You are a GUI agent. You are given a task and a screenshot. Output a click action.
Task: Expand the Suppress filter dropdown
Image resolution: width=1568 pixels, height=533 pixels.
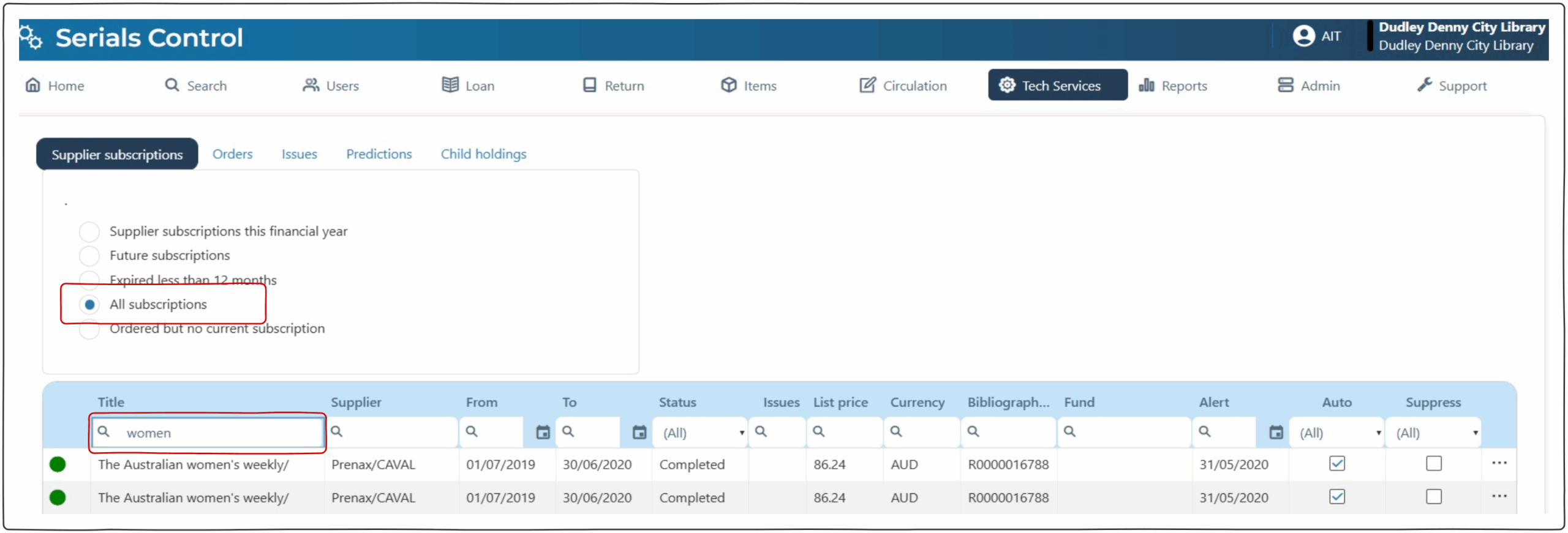click(1433, 433)
